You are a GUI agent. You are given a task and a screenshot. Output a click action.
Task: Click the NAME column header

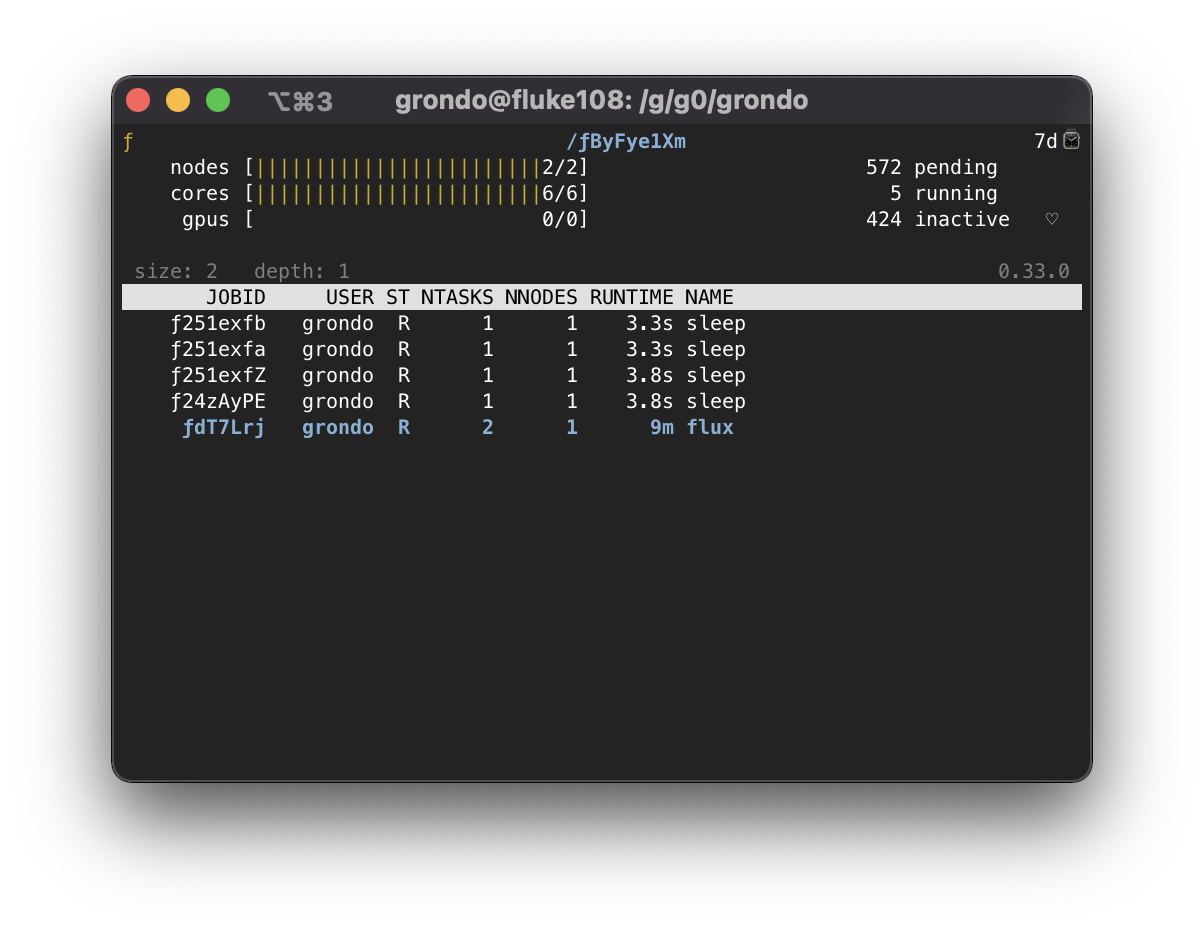(710, 297)
